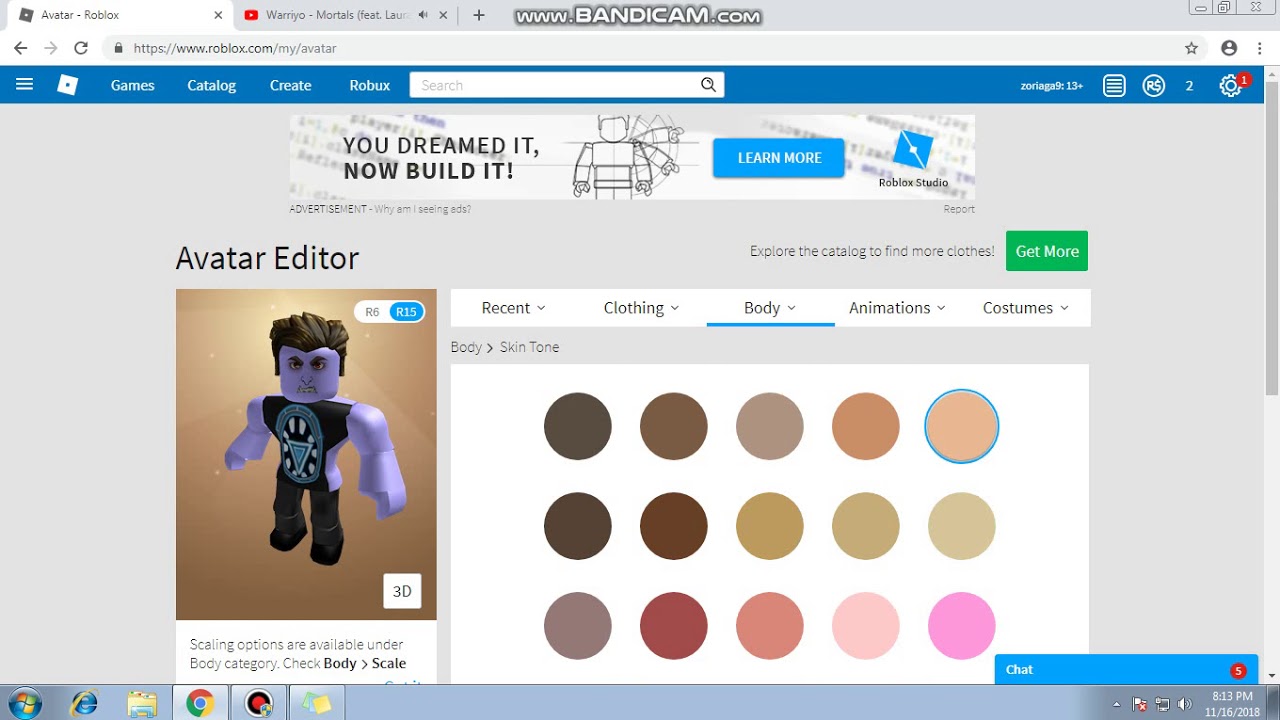
Task: Click the Windows Start button
Action: [x=24, y=703]
